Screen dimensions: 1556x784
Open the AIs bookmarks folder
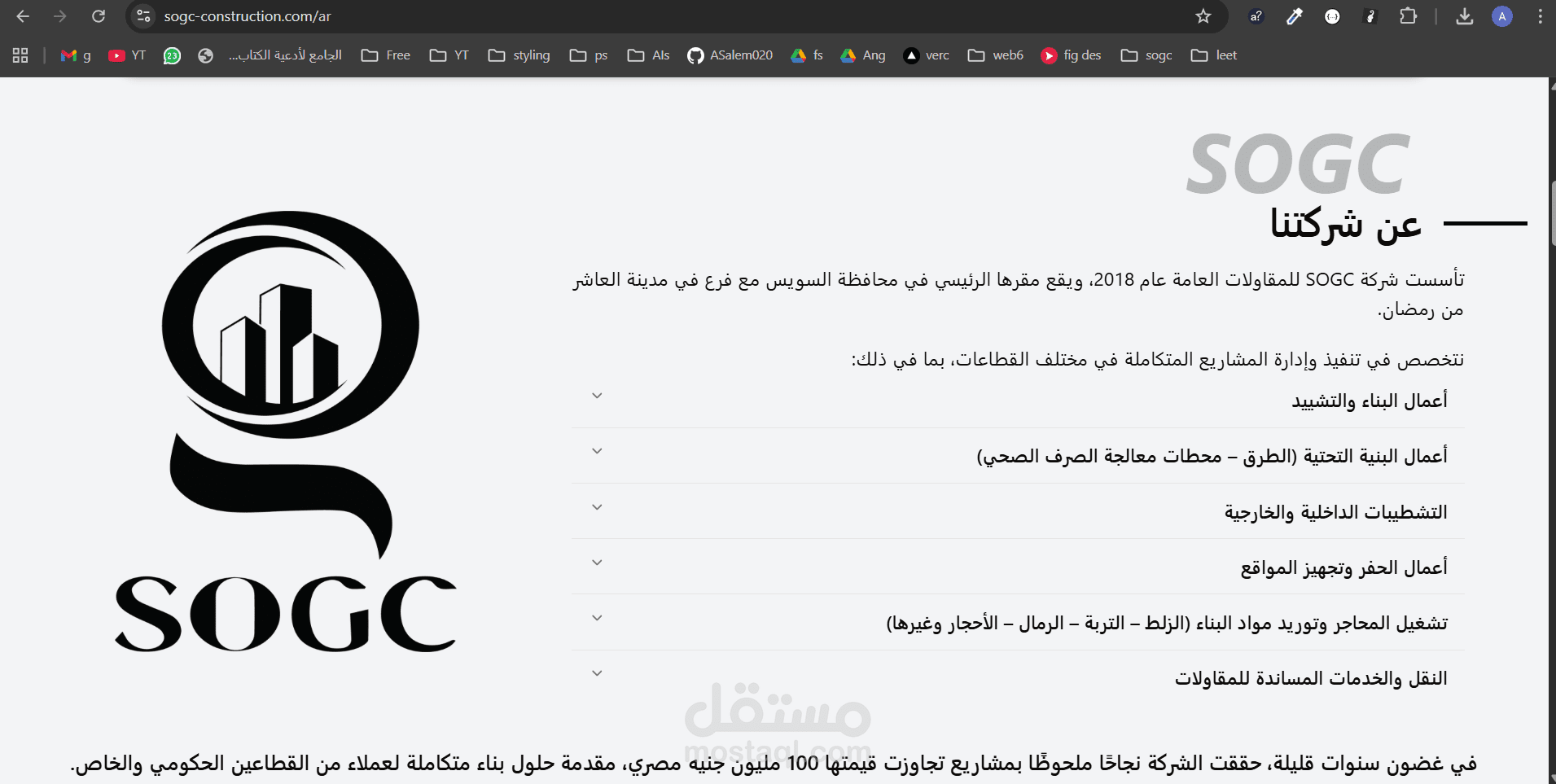pyautogui.click(x=648, y=55)
